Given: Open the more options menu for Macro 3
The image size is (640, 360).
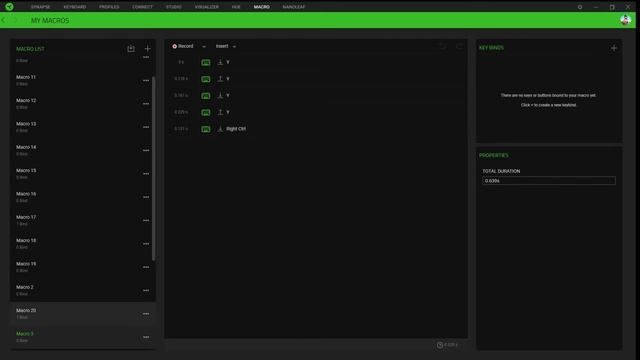Looking at the screenshot, I should [x=146, y=337].
